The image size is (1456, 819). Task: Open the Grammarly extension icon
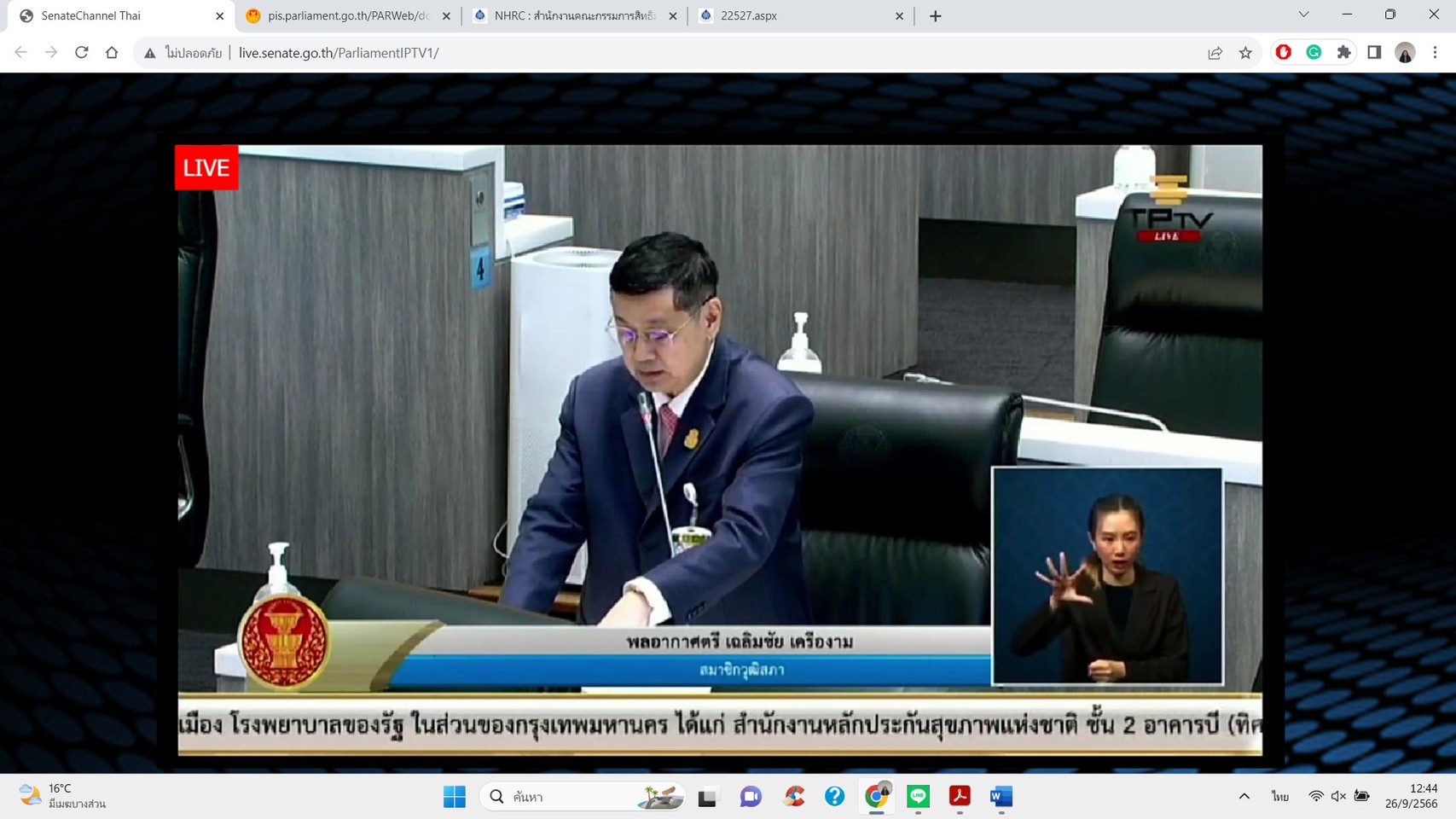click(x=1314, y=53)
